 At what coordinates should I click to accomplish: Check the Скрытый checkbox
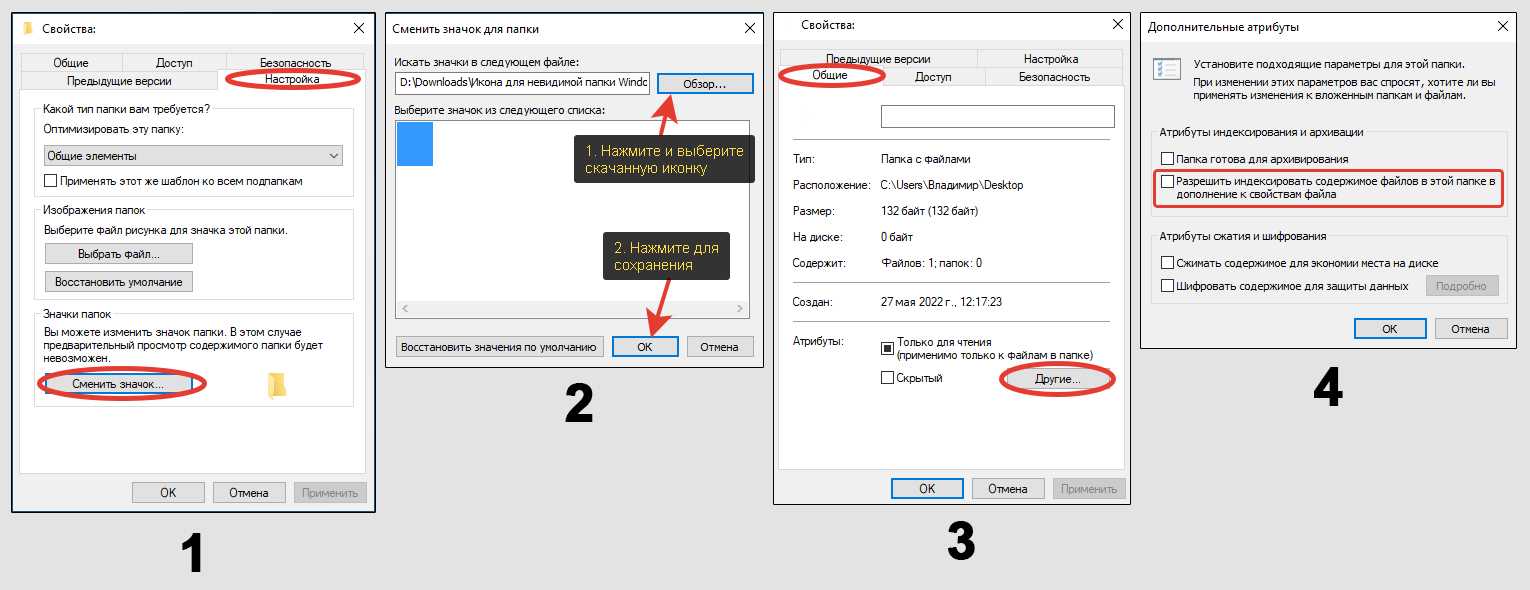coord(887,378)
